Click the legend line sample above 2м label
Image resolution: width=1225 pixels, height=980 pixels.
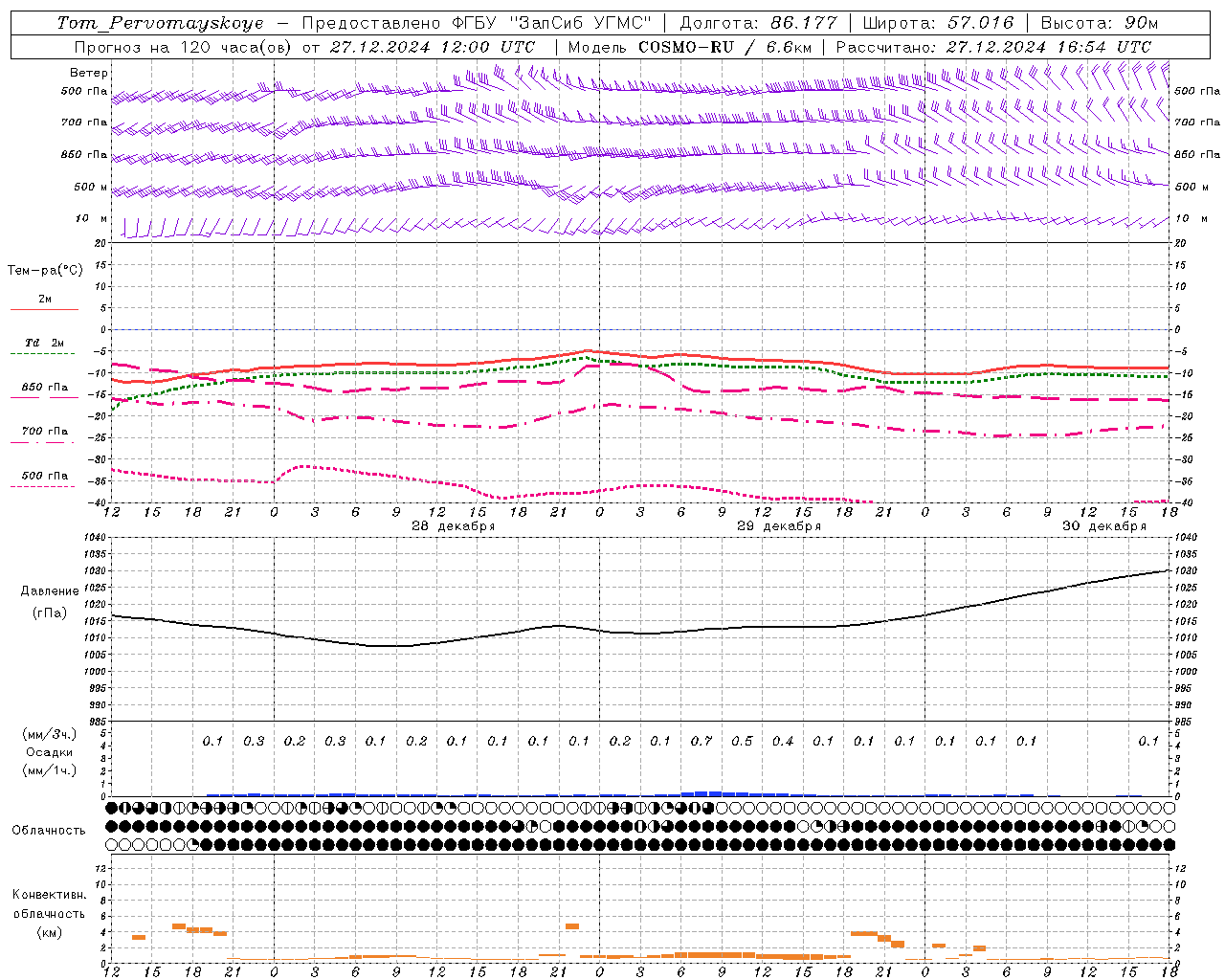[x=44, y=310]
